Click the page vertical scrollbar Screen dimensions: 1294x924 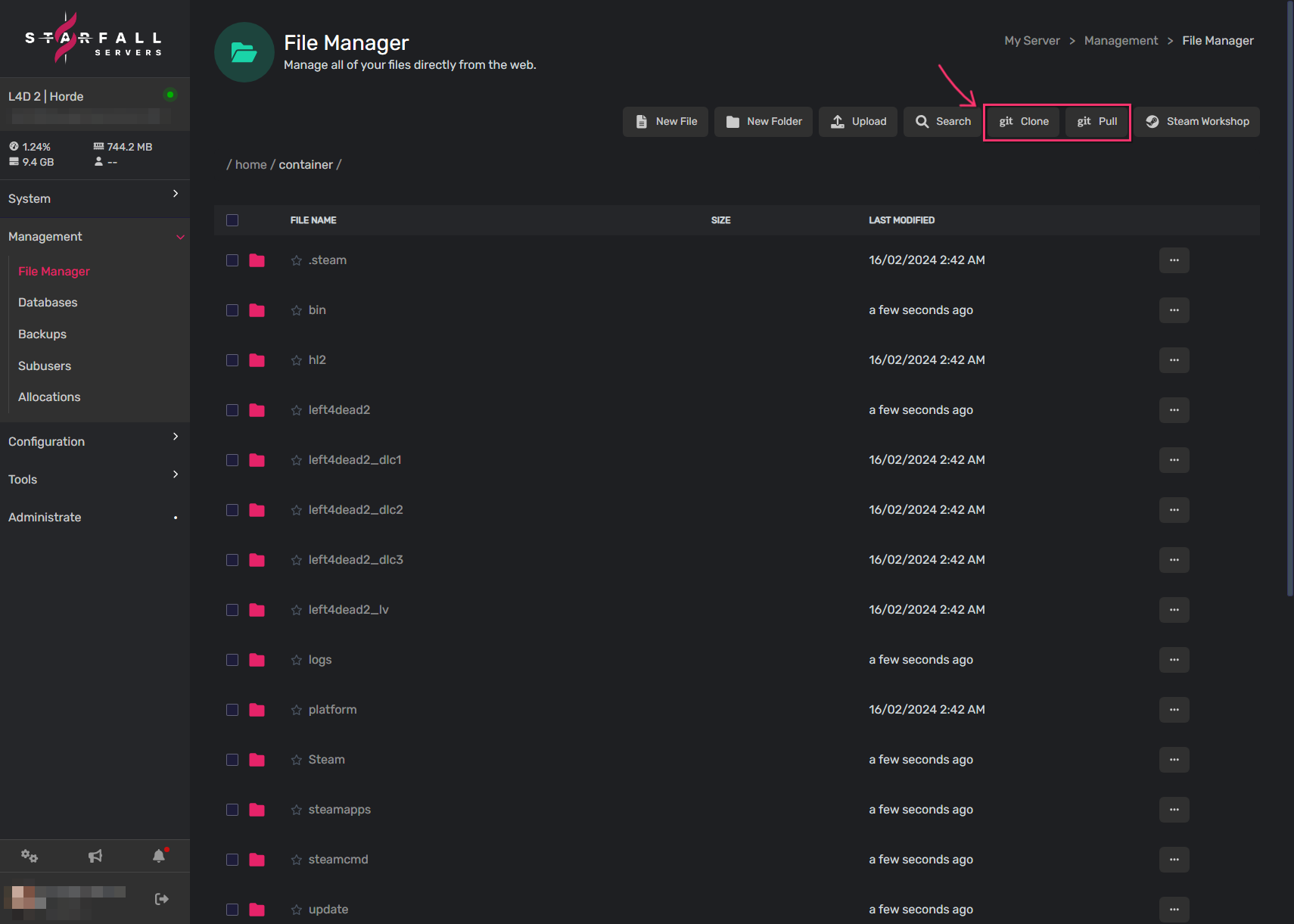[x=1290, y=299]
